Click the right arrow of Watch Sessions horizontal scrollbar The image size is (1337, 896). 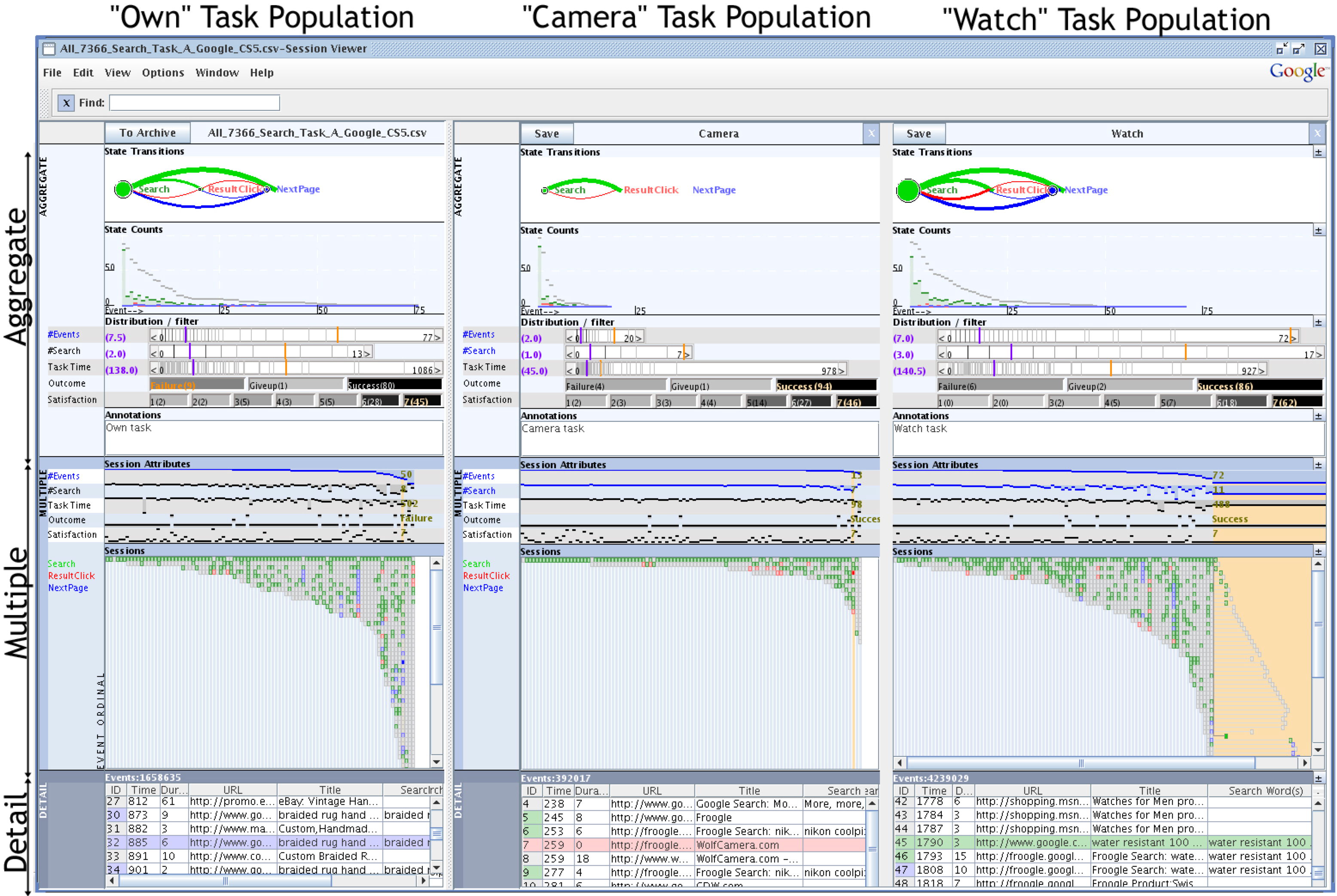(1304, 763)
